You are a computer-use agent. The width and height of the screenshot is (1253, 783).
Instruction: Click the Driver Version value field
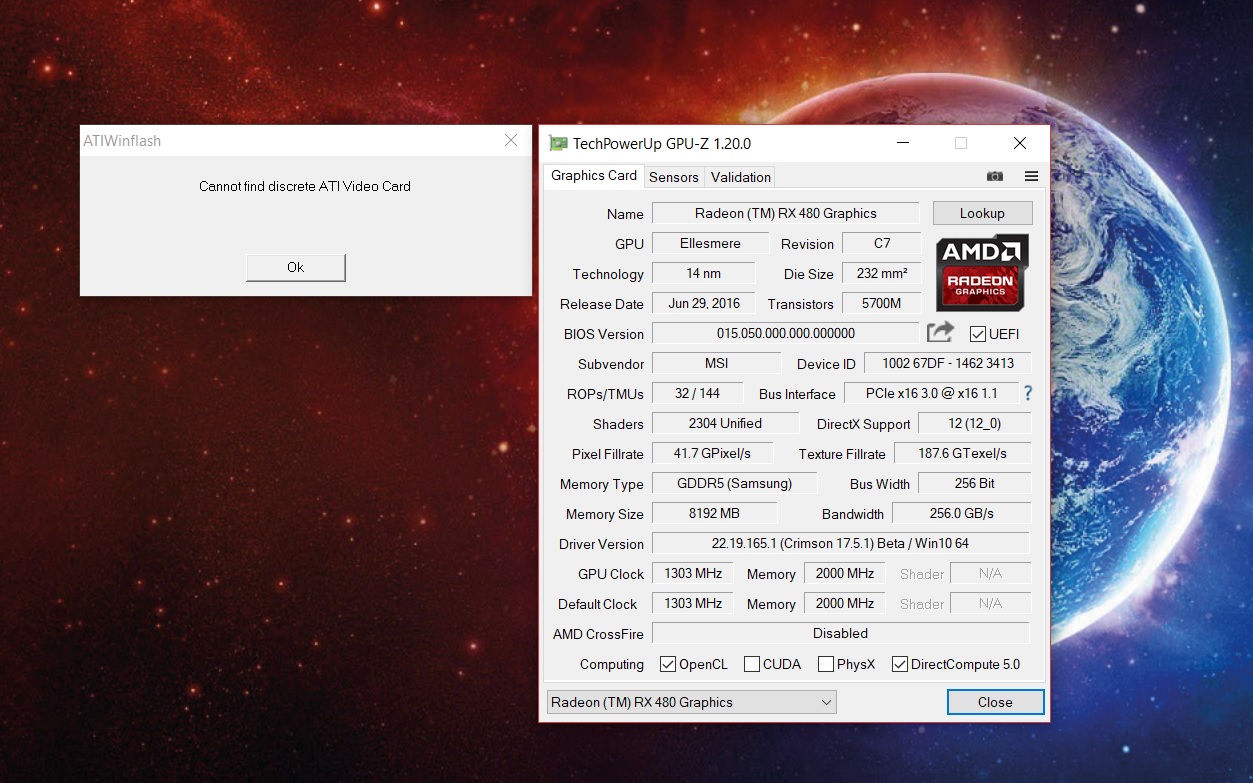841,543
